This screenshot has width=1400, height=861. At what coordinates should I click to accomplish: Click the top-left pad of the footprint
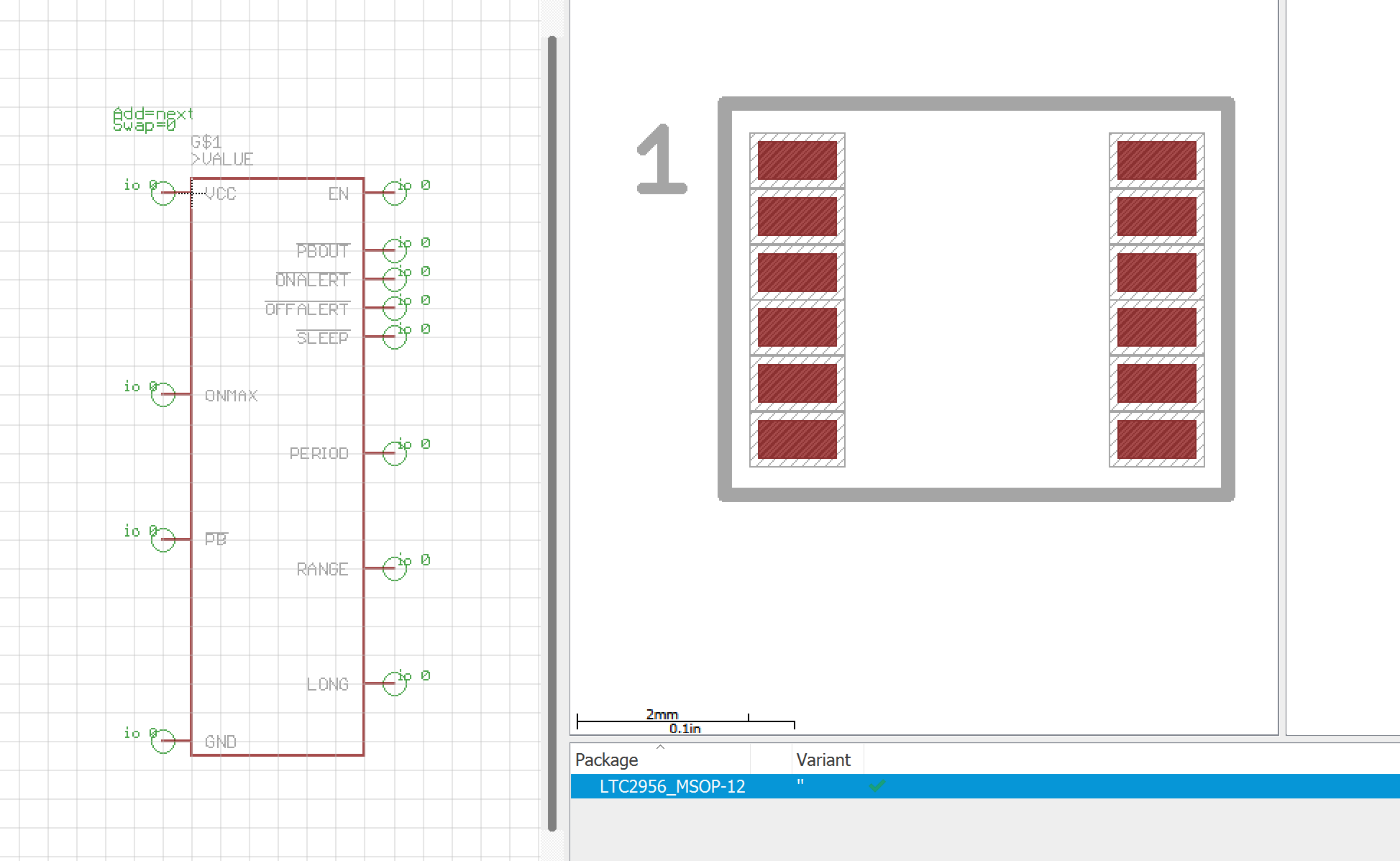pos(797,160)
